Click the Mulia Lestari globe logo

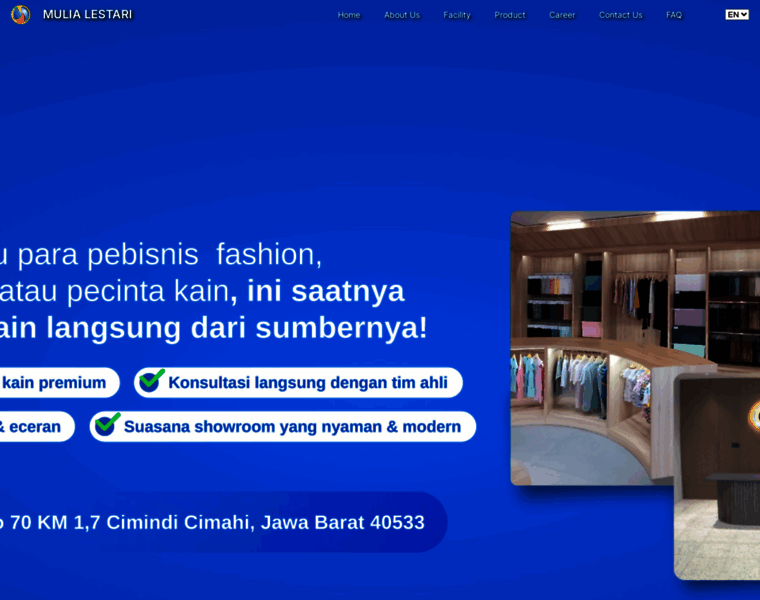(x=20, y=15)
